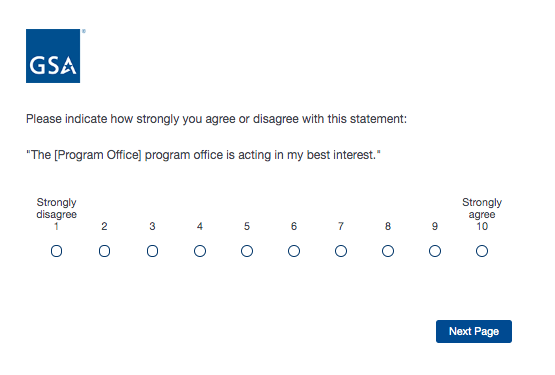The image size is (555, 375).
Task: Select rating 7 radio button
Action: [x=341, y=251]
